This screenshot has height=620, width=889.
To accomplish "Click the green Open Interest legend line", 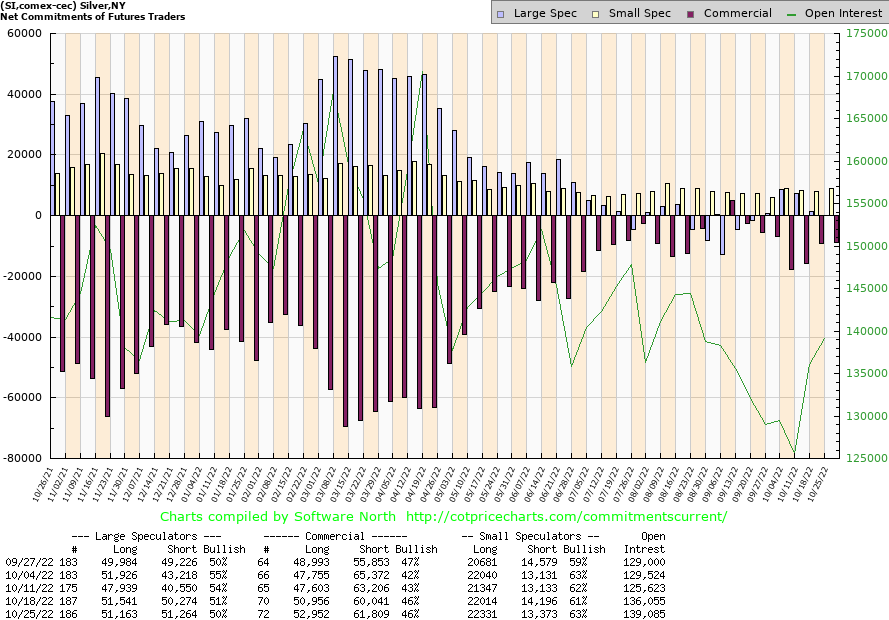I will 795,13.
